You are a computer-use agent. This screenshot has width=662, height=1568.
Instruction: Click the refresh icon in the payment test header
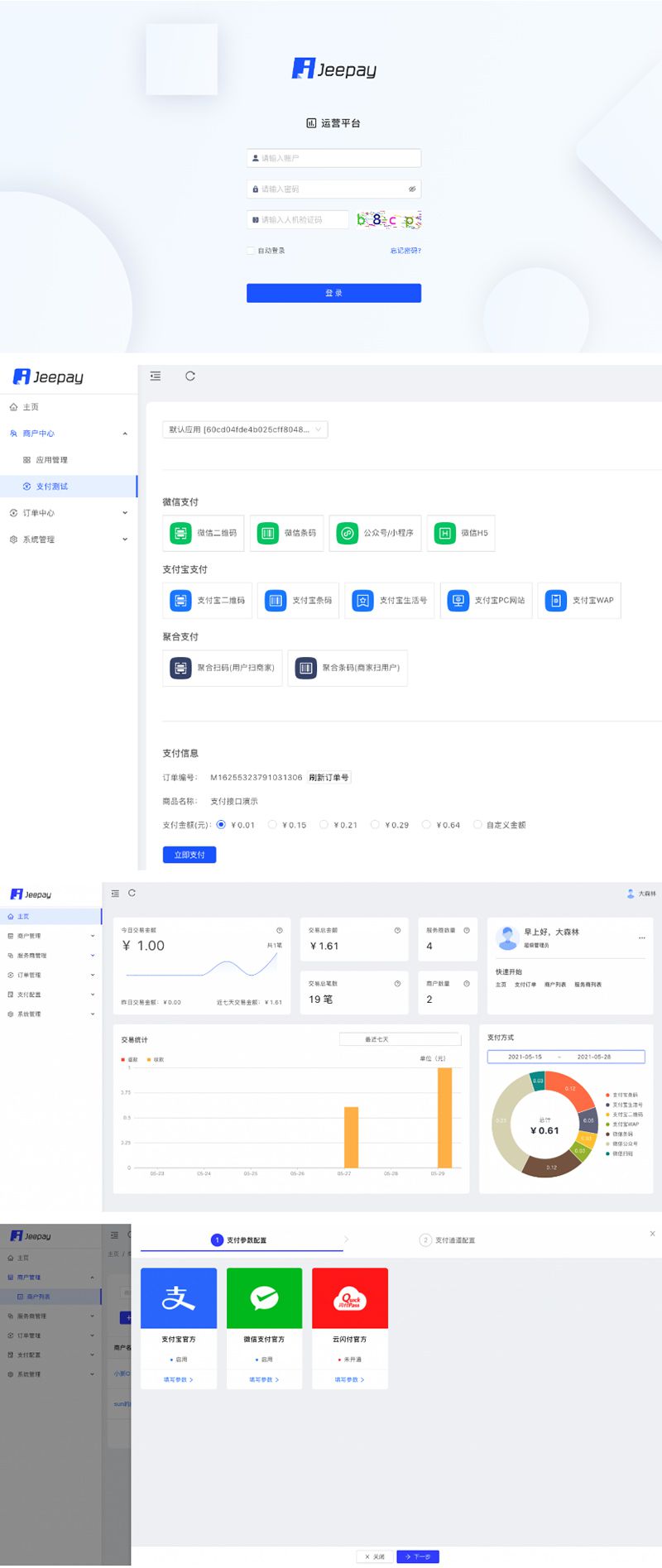pos(190,376)
